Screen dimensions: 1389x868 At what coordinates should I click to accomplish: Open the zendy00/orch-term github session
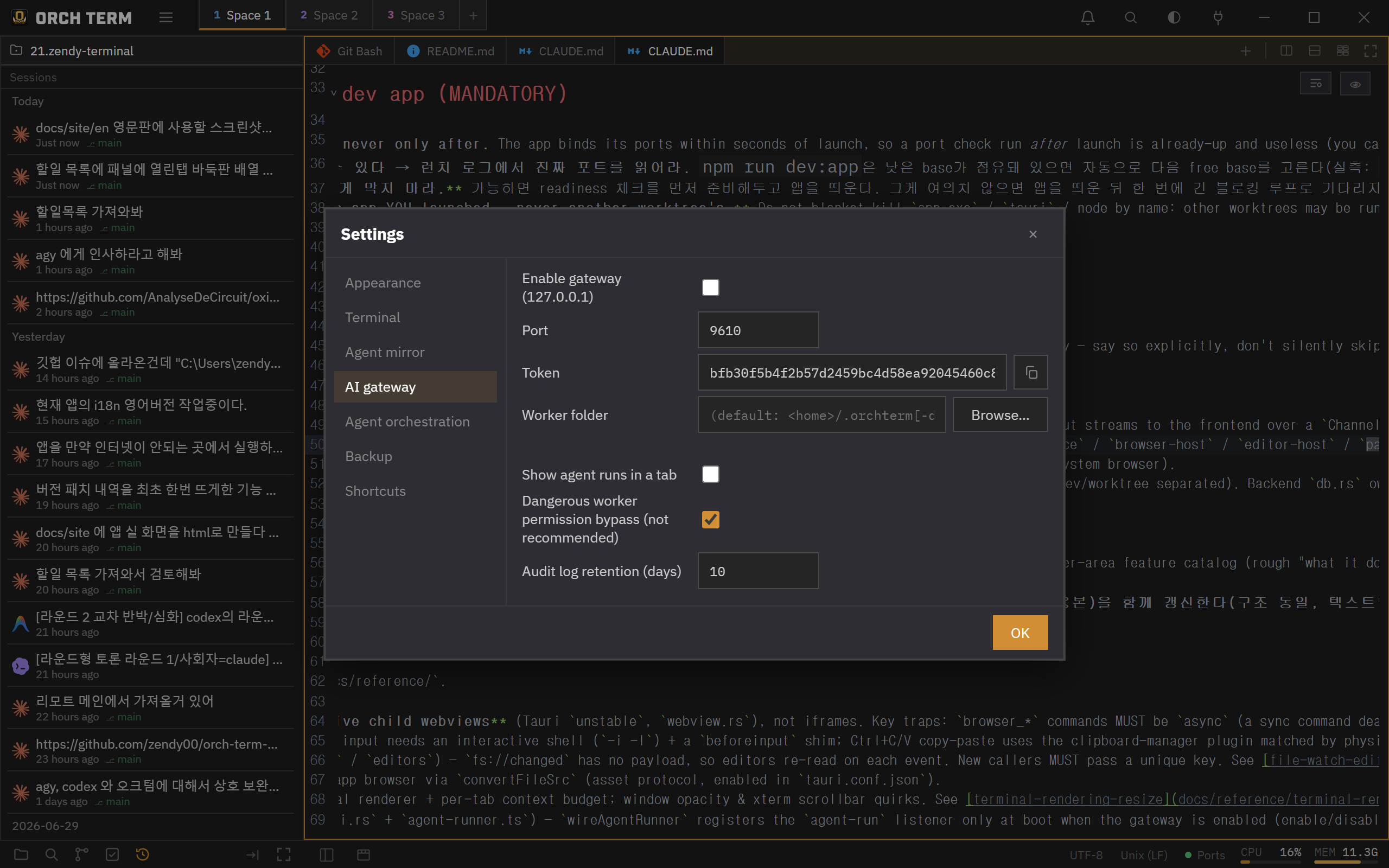click(x=151, y=750)
